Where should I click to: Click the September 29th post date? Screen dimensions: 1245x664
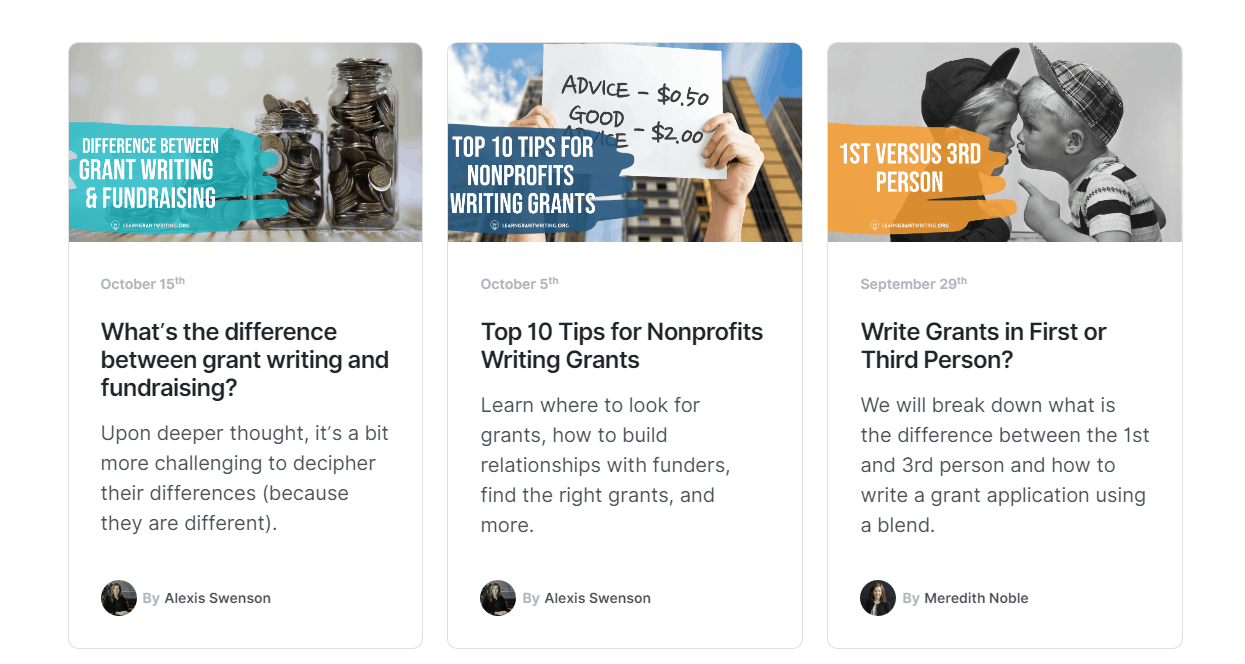coord(914,283)
